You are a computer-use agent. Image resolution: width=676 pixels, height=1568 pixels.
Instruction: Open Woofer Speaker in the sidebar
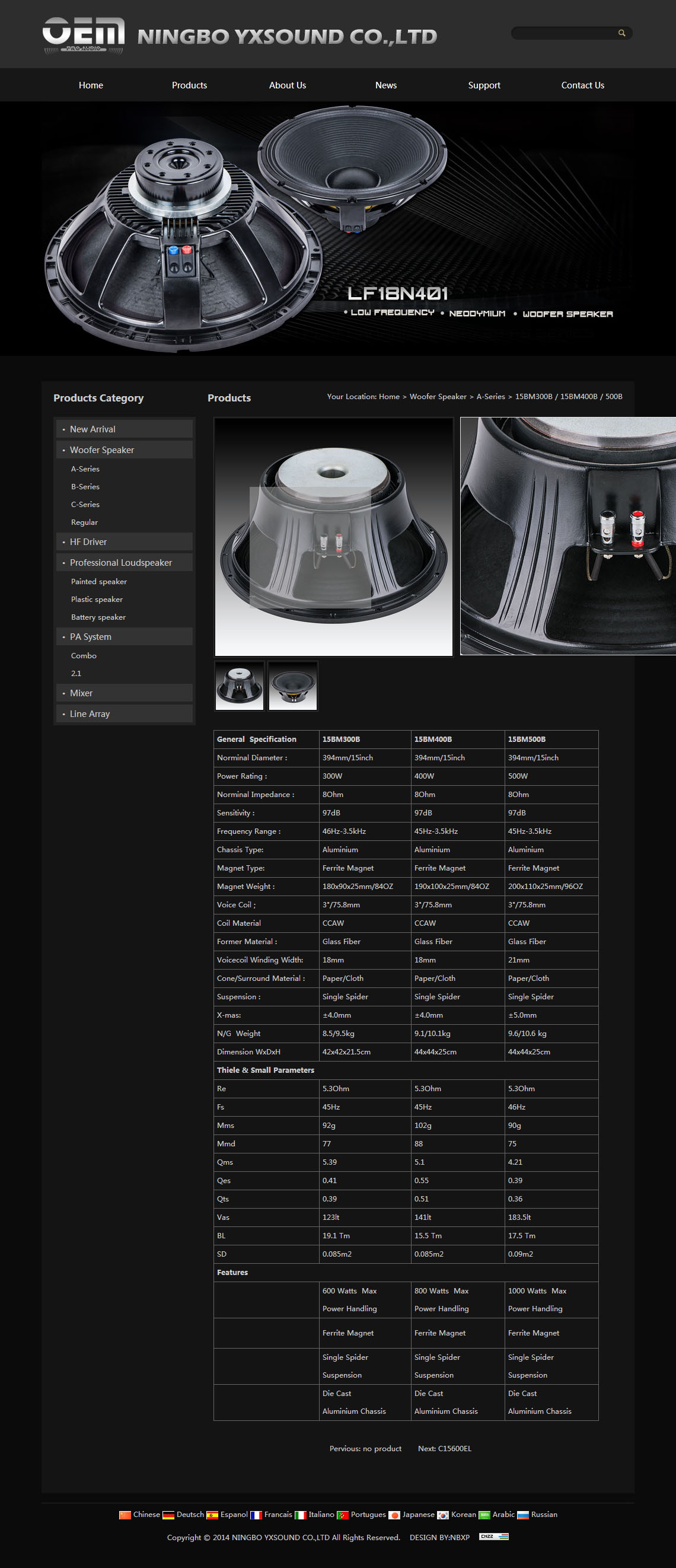(x=125, y=450)
